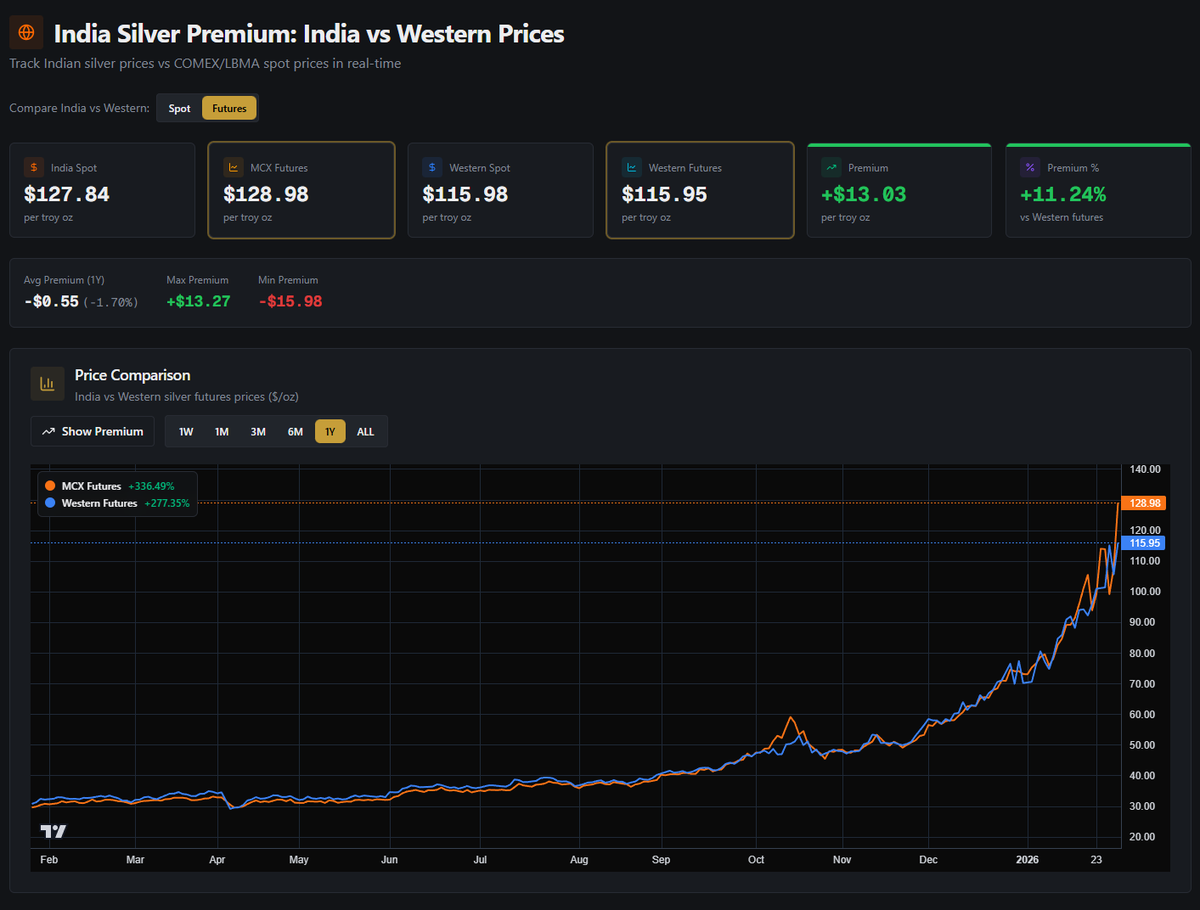Switch comparison to Futures prices

click(229, 108)
